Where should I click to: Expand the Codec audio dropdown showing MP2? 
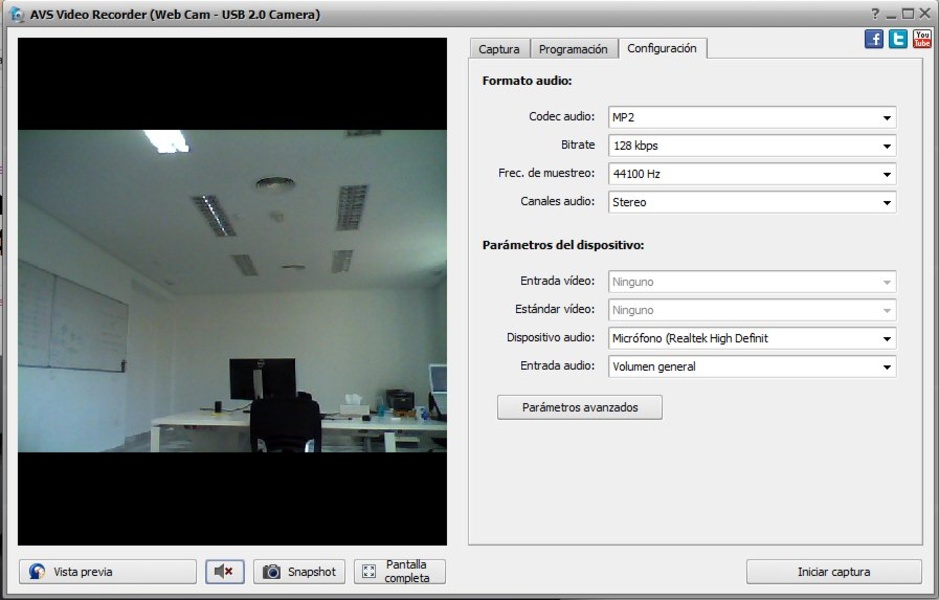click(x=752, y=117)
